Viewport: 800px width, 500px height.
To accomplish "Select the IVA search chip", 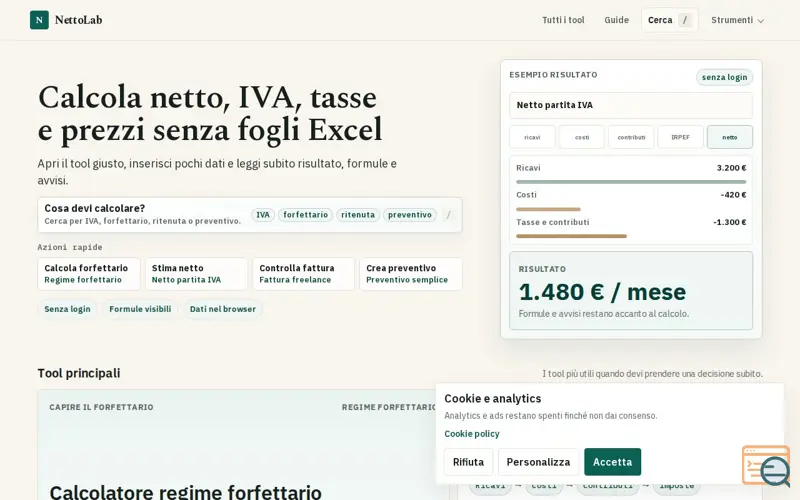I will tap(263, 215).
